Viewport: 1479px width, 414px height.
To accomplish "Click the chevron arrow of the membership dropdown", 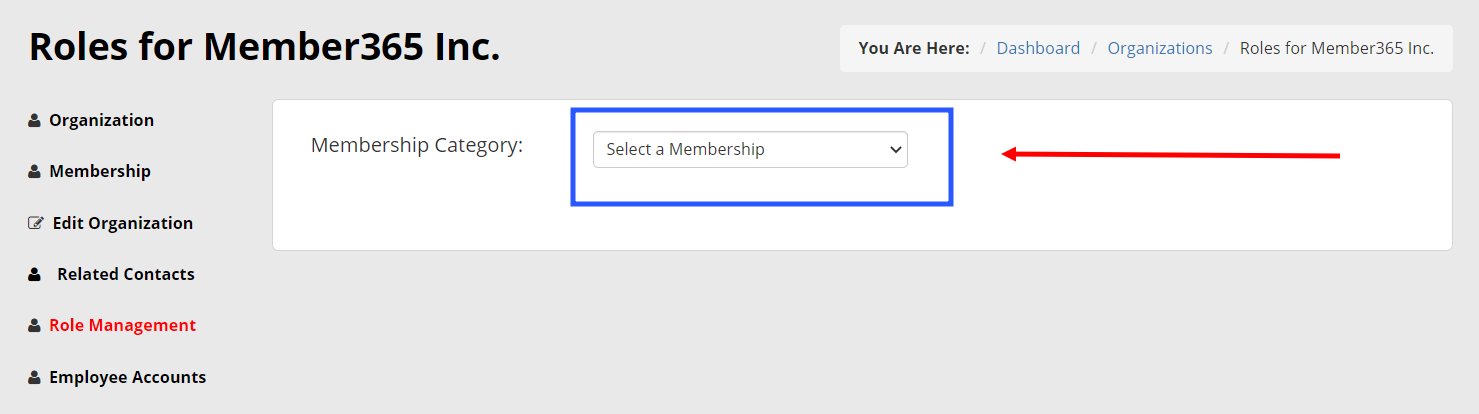I will tap(895, 150).
